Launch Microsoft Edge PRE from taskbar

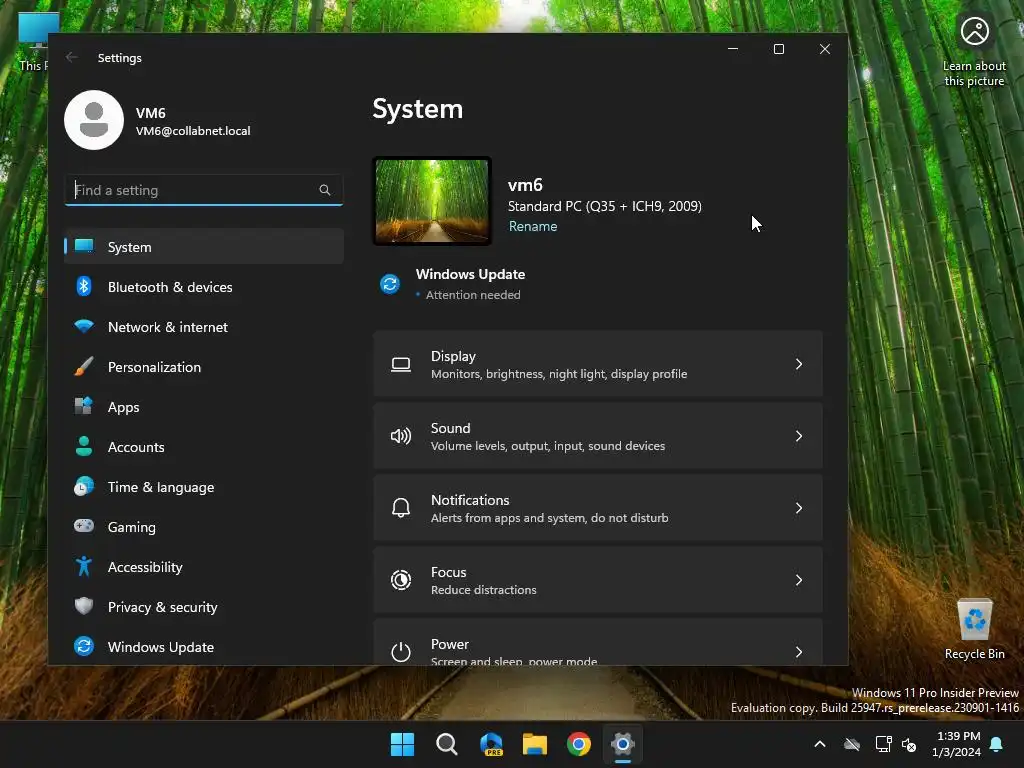491,744
